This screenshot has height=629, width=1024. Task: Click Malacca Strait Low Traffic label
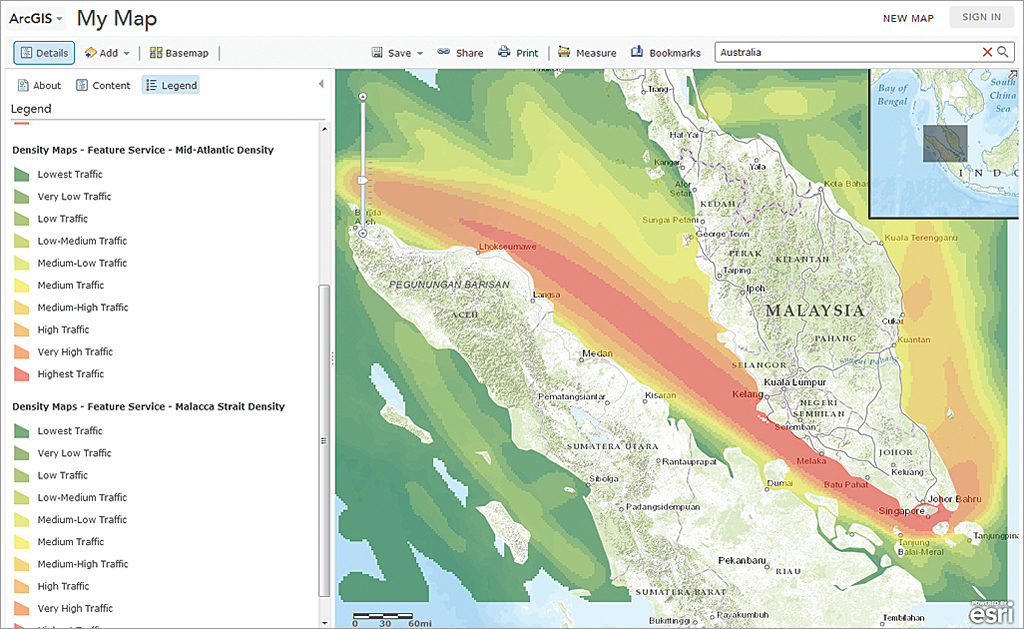pyautogui.click(x=63, y=476)
